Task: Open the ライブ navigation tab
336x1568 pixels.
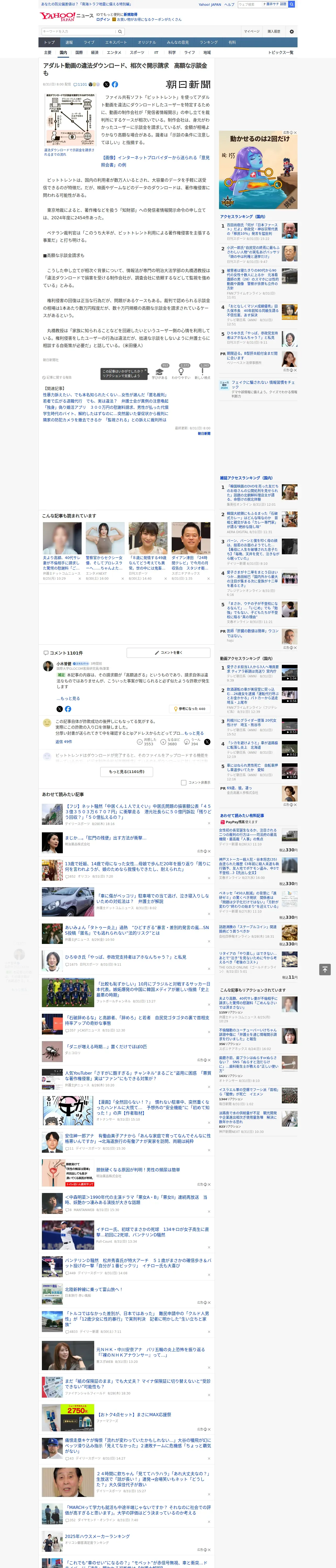Action: 89,43
